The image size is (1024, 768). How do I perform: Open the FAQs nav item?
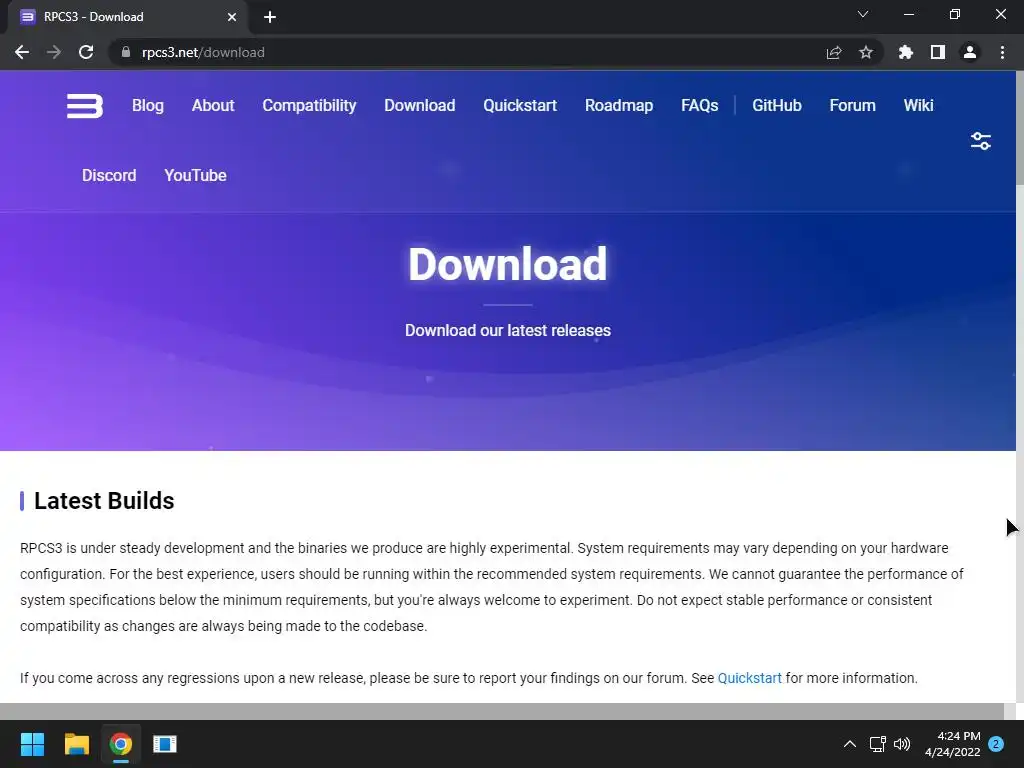699,106
